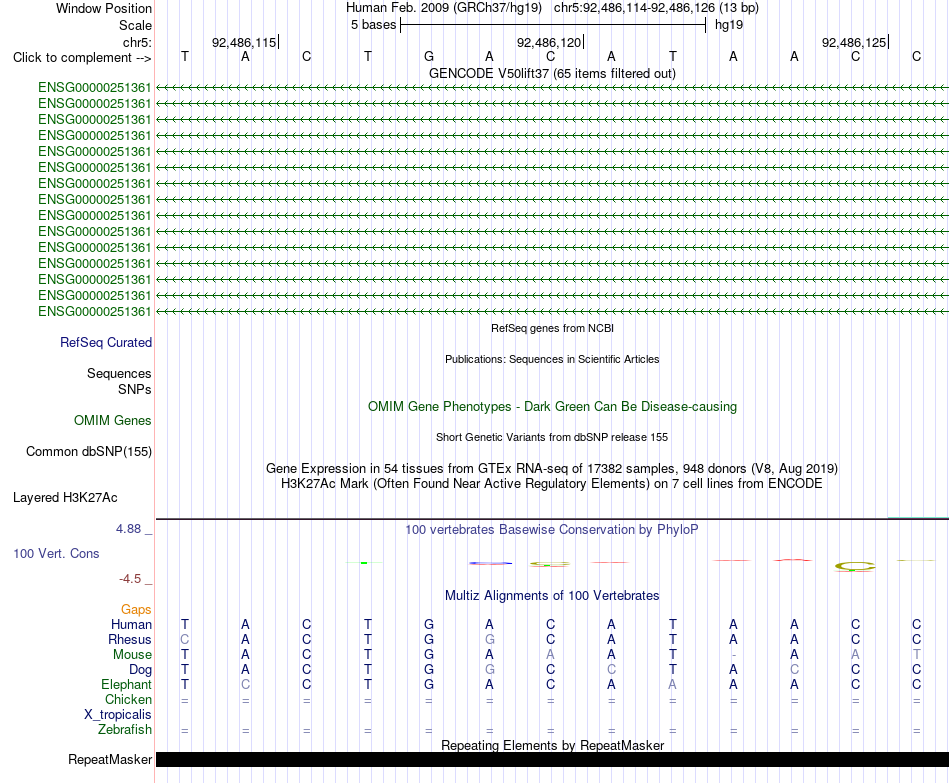Click the 92,486,120 ruler coordinate
This screenshot has height=783, width=950.
[x=549, y=42]
